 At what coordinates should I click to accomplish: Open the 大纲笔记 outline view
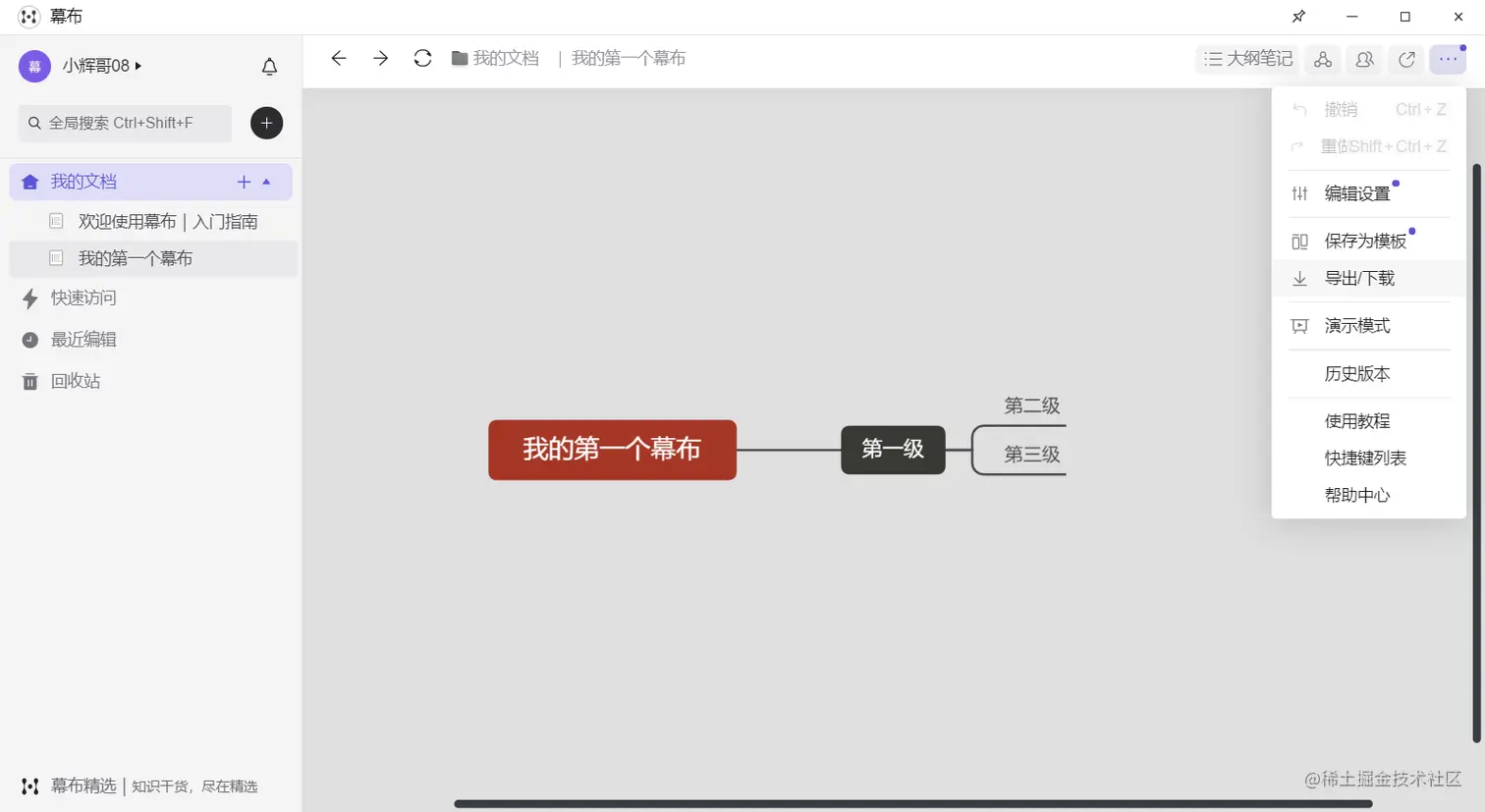pyautogui.click(x=1245, y=59)
